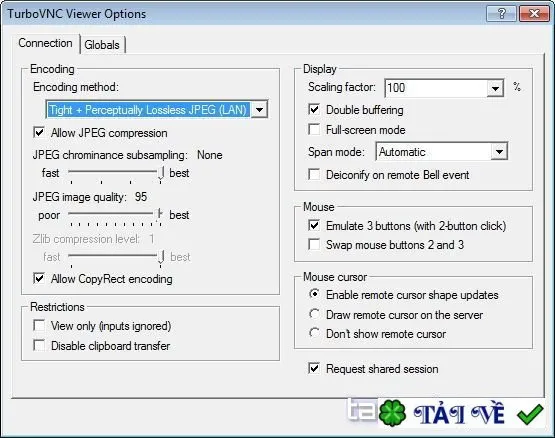The width and height of the screenshot is (555, 438).
Task: Click the selected Tight + Perceptually Lossless JPEG text
Action: tap(148, 110)
